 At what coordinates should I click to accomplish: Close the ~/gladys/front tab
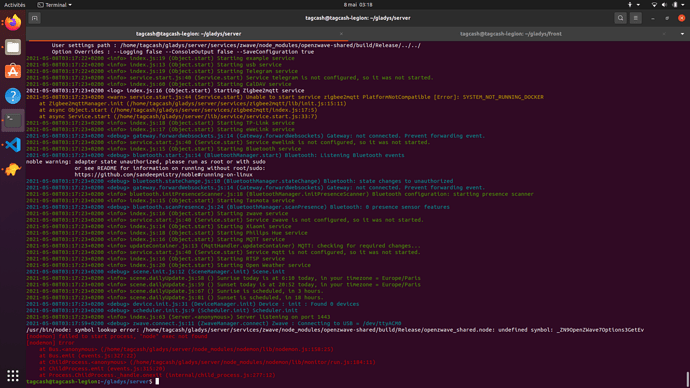tap(664, 34)
